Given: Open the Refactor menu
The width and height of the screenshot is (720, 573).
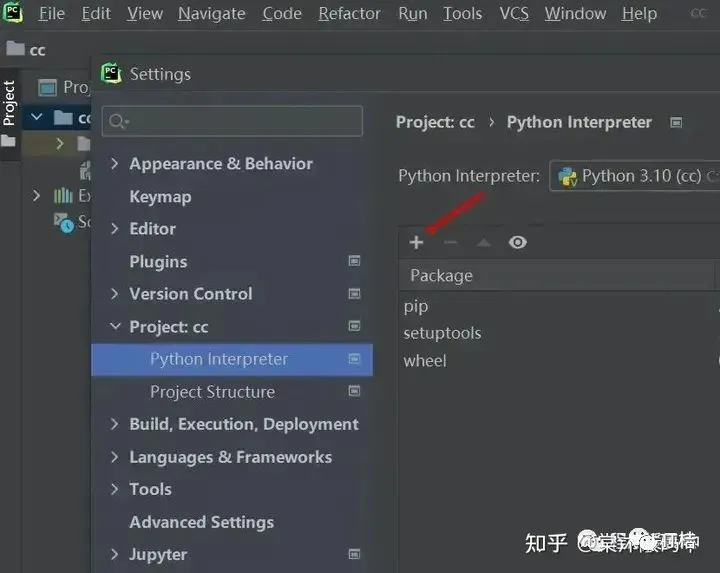Looking at the screenshot, I should (x=349, y=14).
